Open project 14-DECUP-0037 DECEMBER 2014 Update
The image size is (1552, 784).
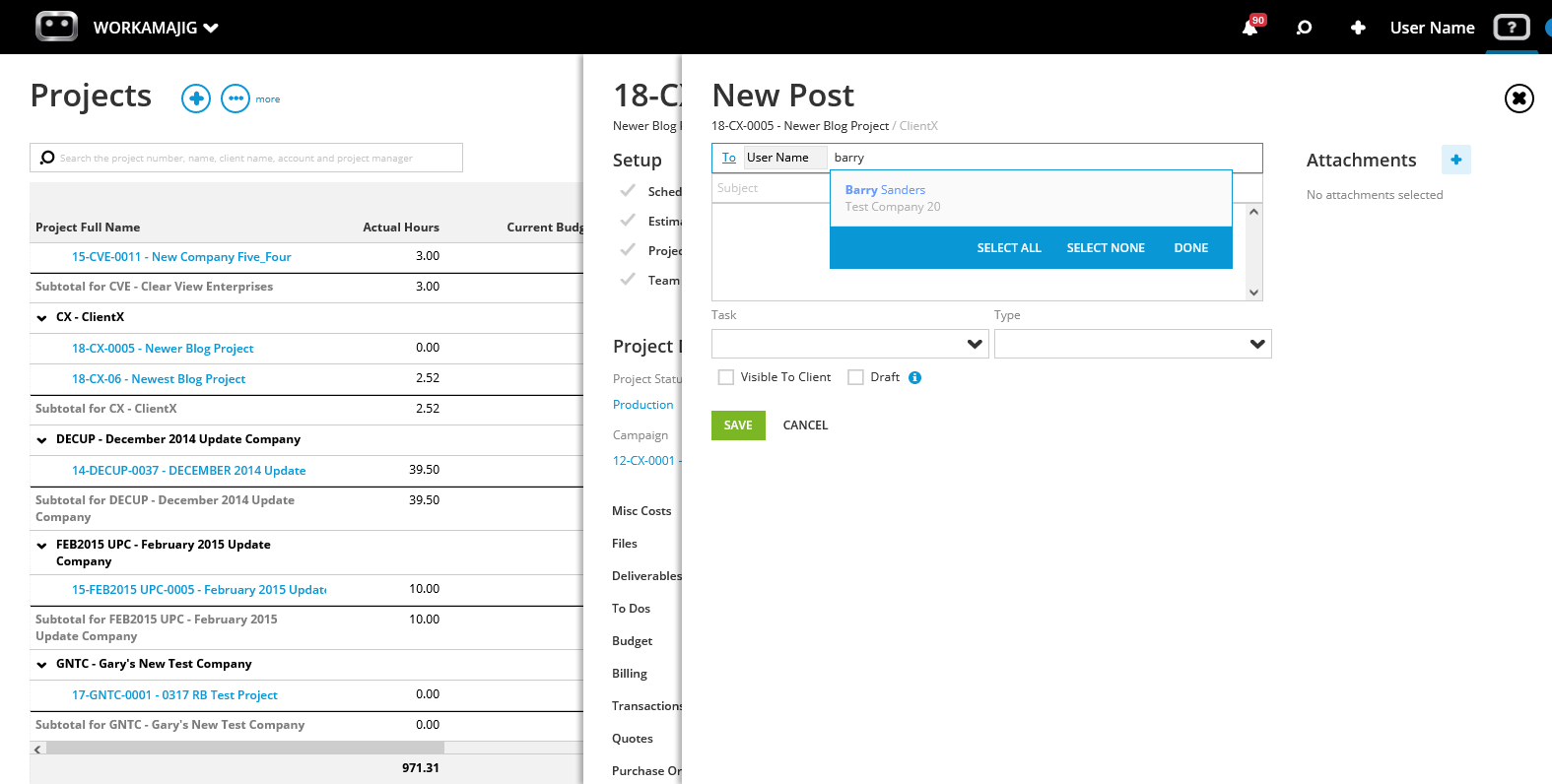point(188,471)
